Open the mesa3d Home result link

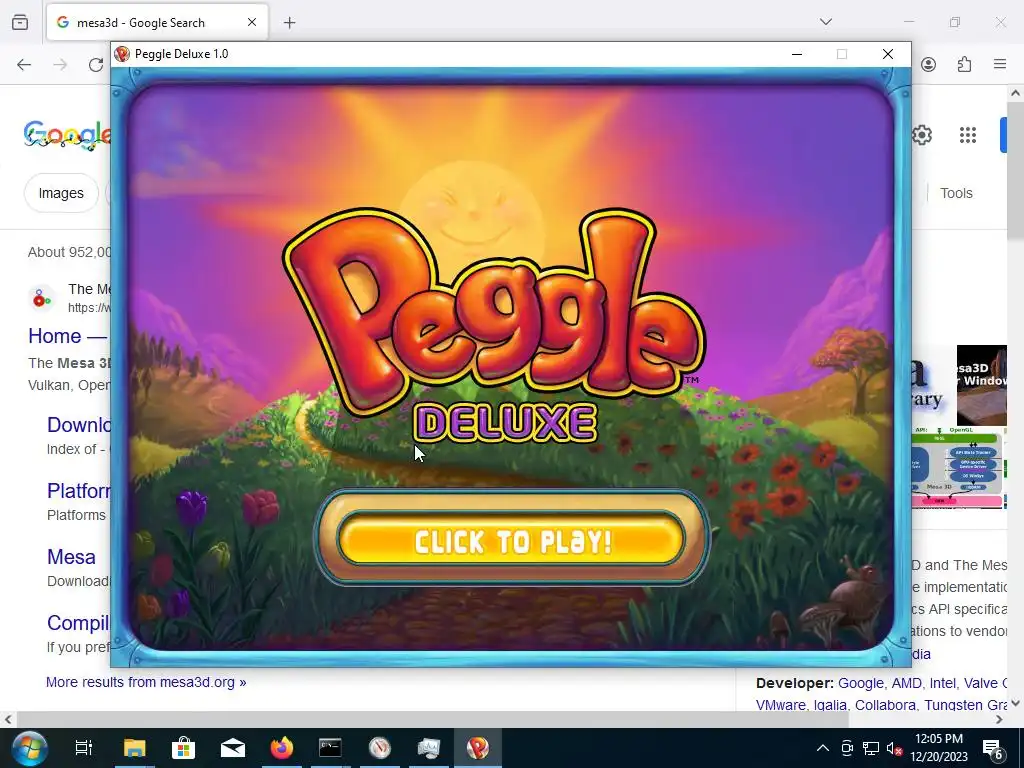(x=67, y=336)
